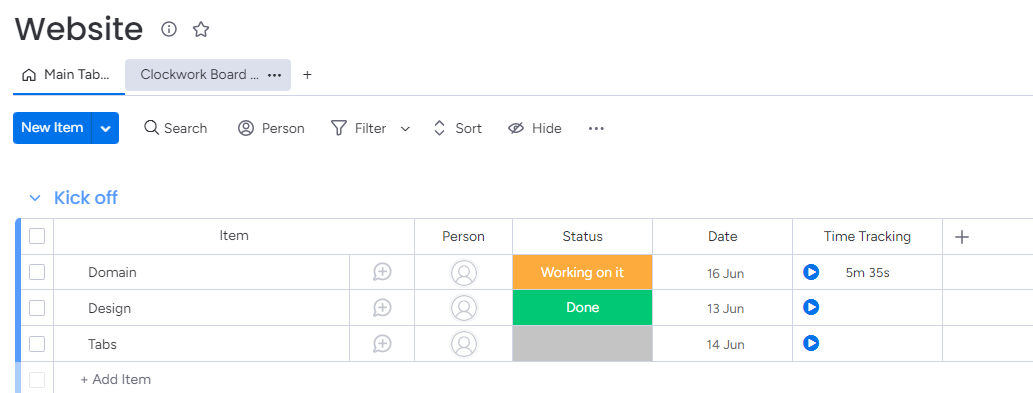The width and height of the screenshot is (1033, 393).
Task: Change the orange Working on it status cell
Action: (x=582, y=272)
